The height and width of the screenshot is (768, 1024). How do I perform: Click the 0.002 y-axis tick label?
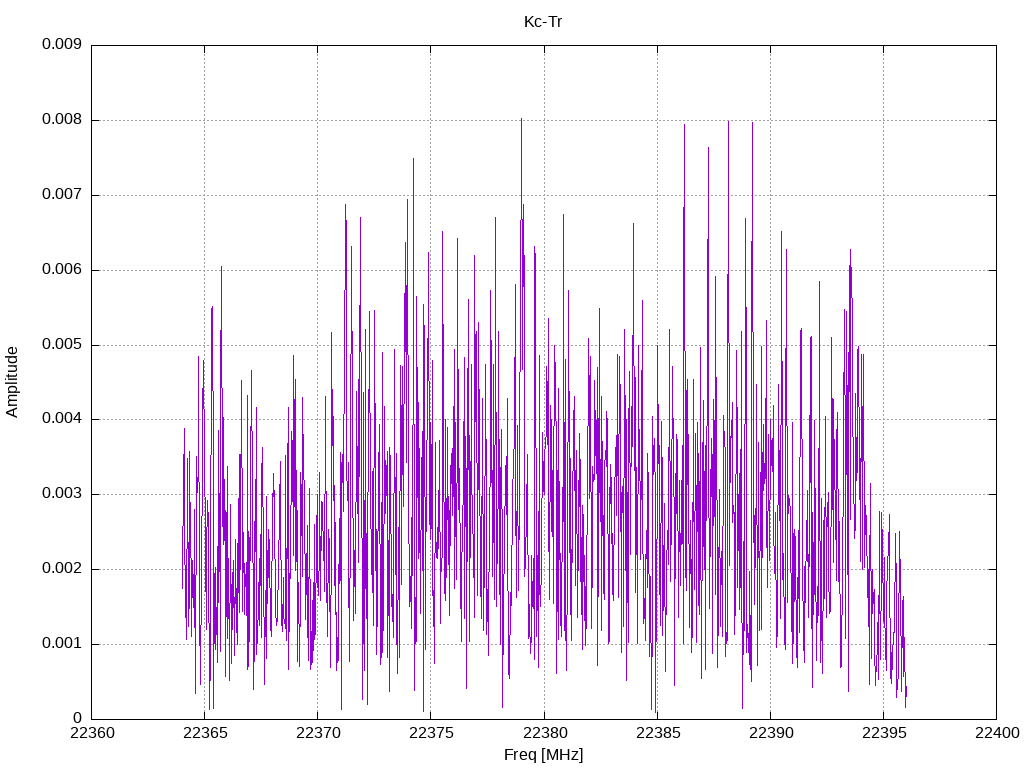click(x=62, y=568)
